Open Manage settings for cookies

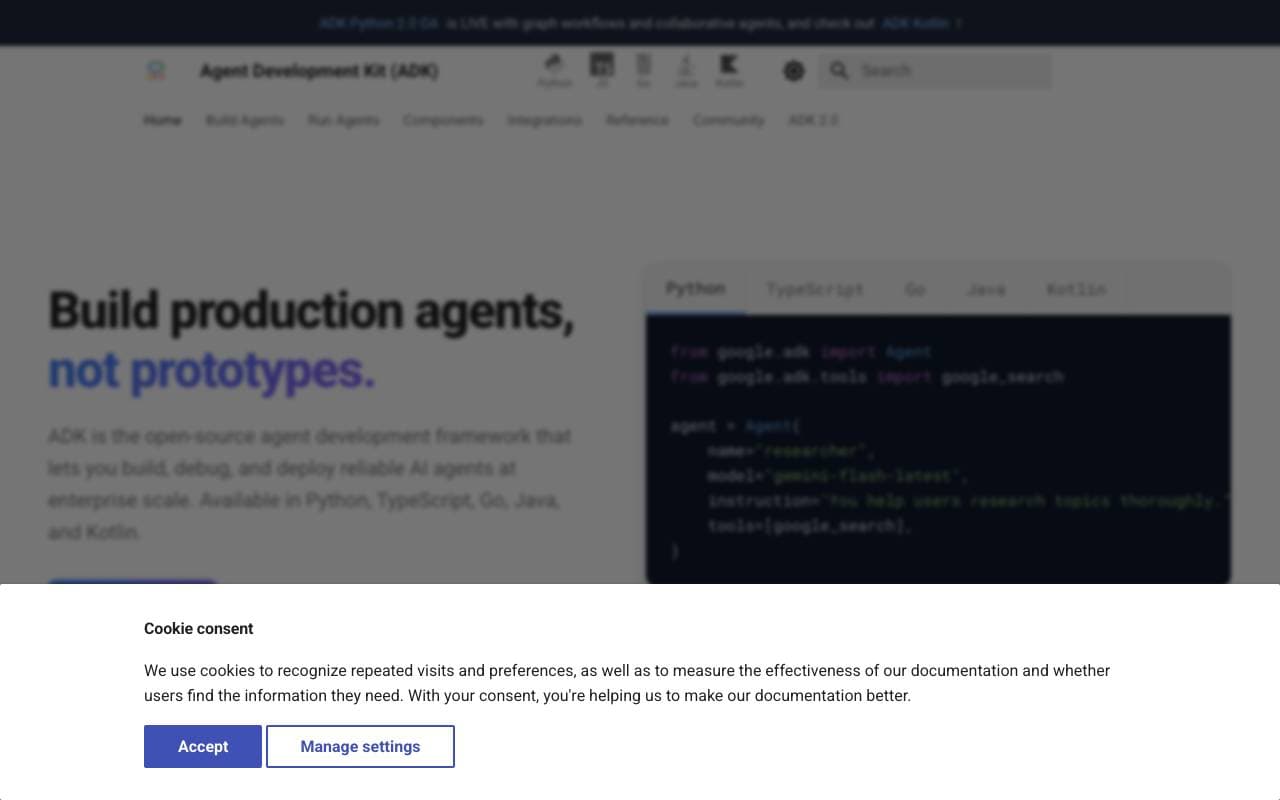(x=360, y=746)
